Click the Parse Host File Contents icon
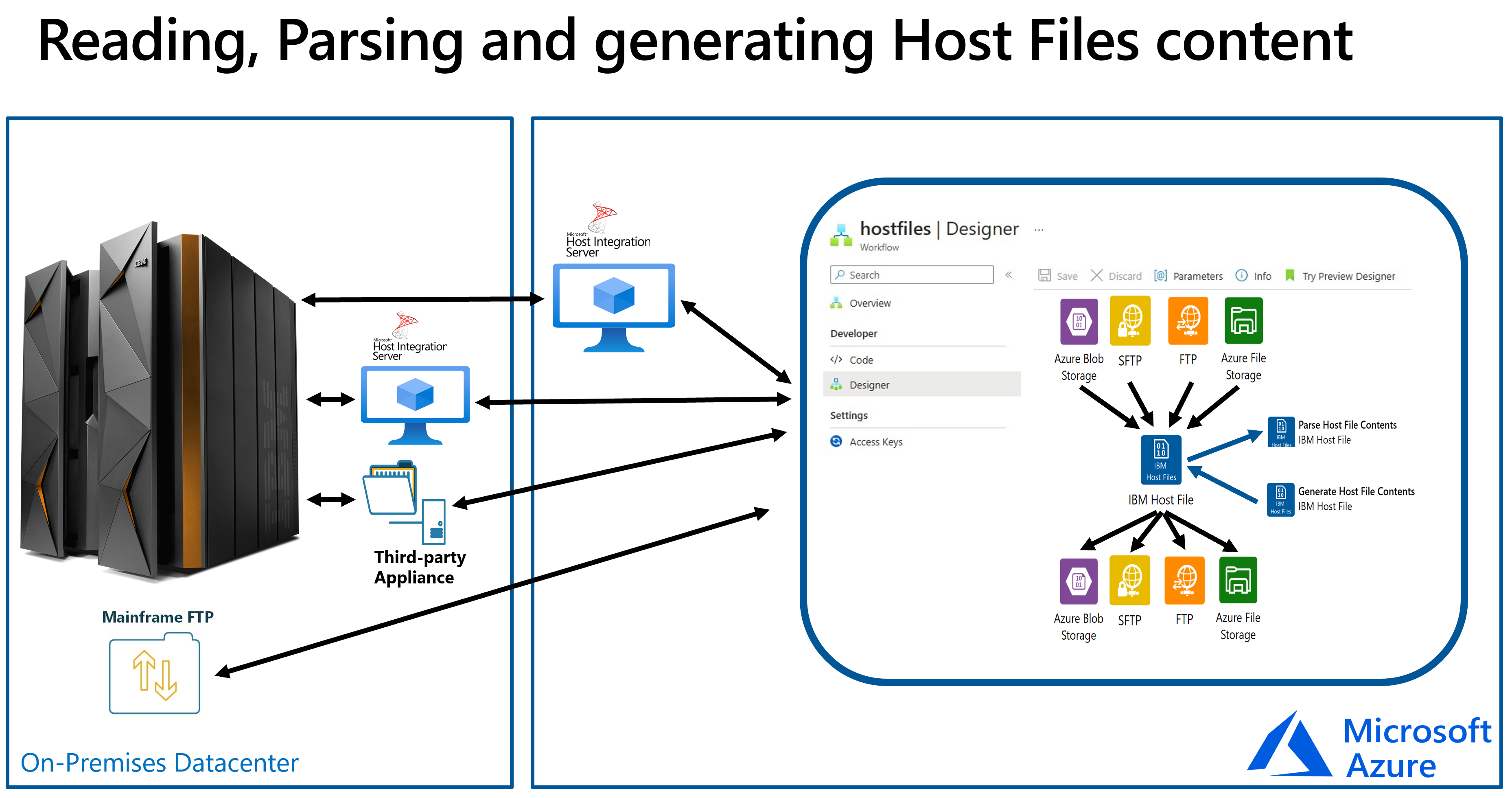 pos(1281,432)
